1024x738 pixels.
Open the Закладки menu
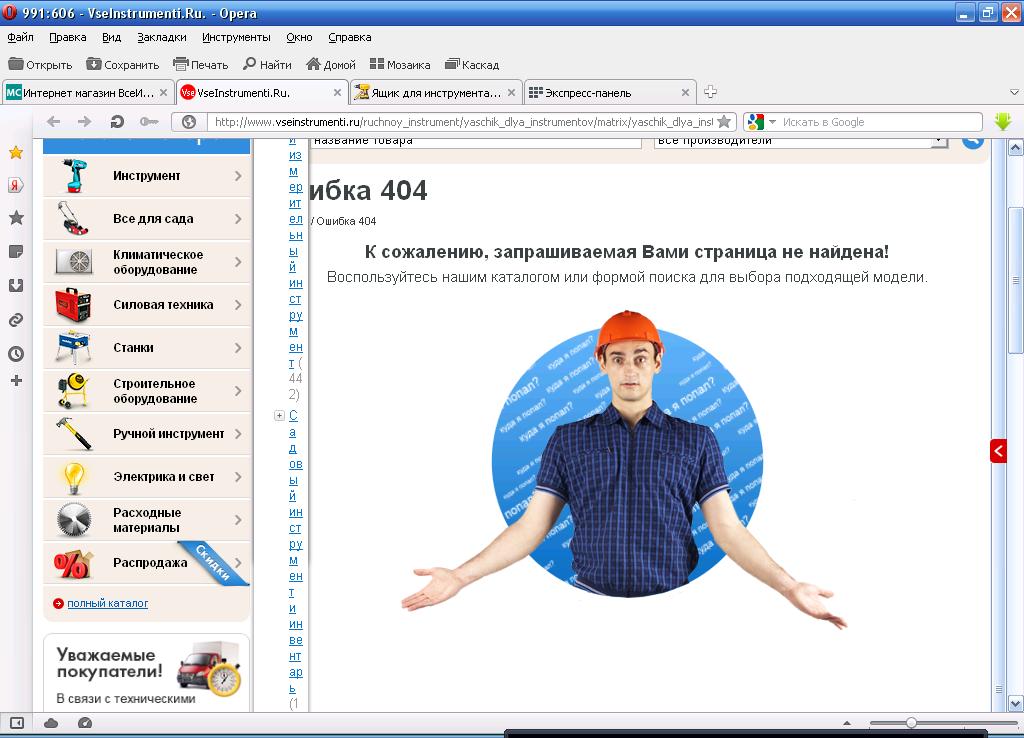(x=162, y=37)
